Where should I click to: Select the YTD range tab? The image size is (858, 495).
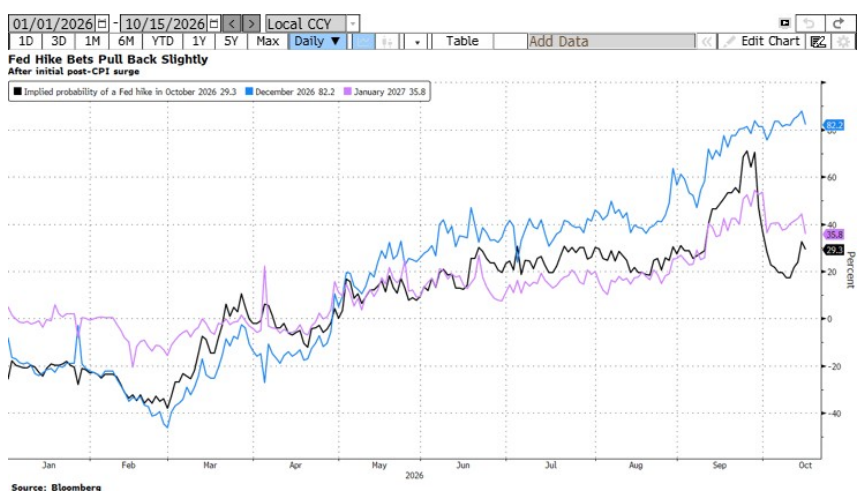[163, 41]
